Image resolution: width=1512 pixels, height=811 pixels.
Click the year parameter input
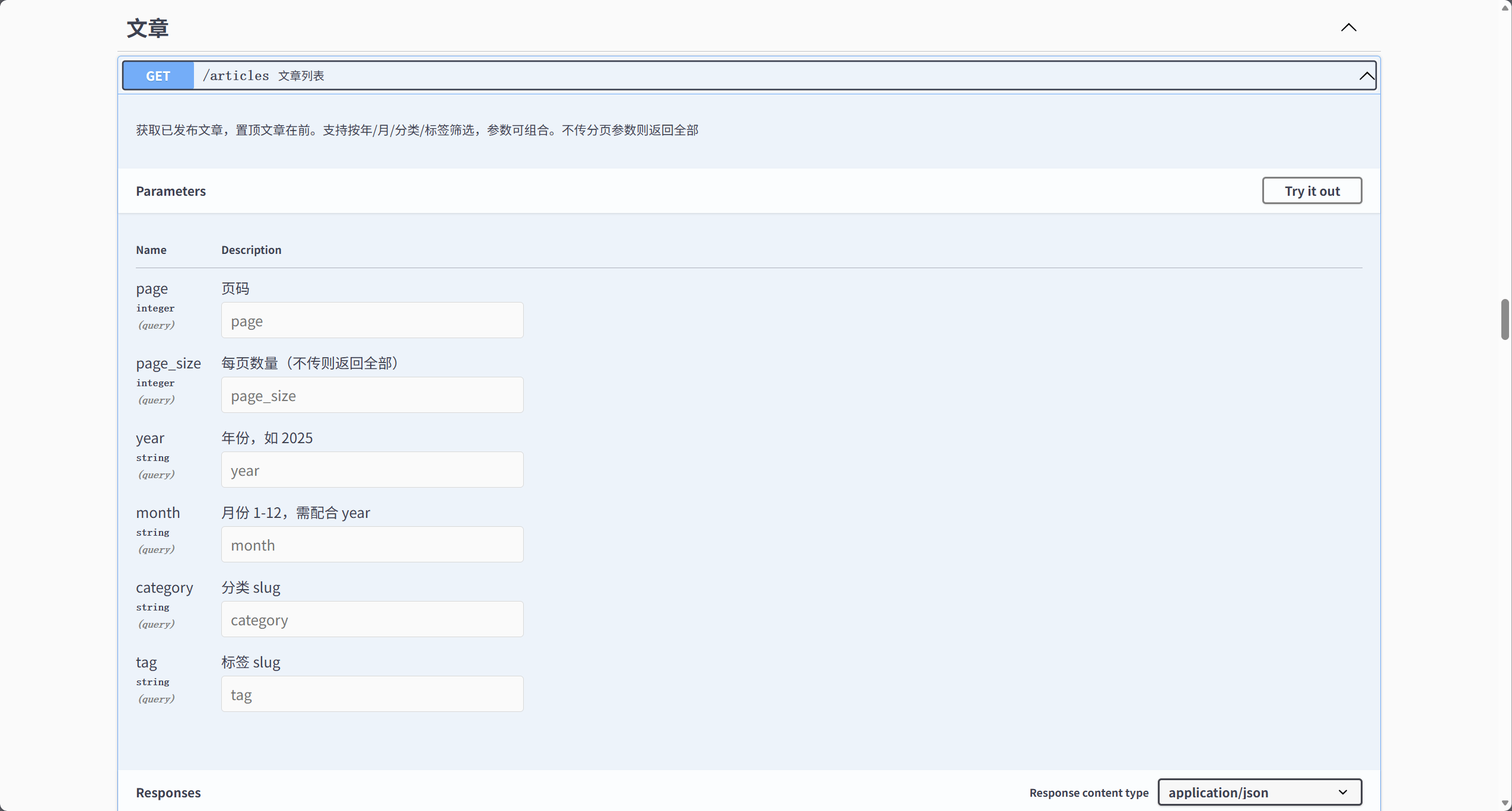(x=372, y=470)
